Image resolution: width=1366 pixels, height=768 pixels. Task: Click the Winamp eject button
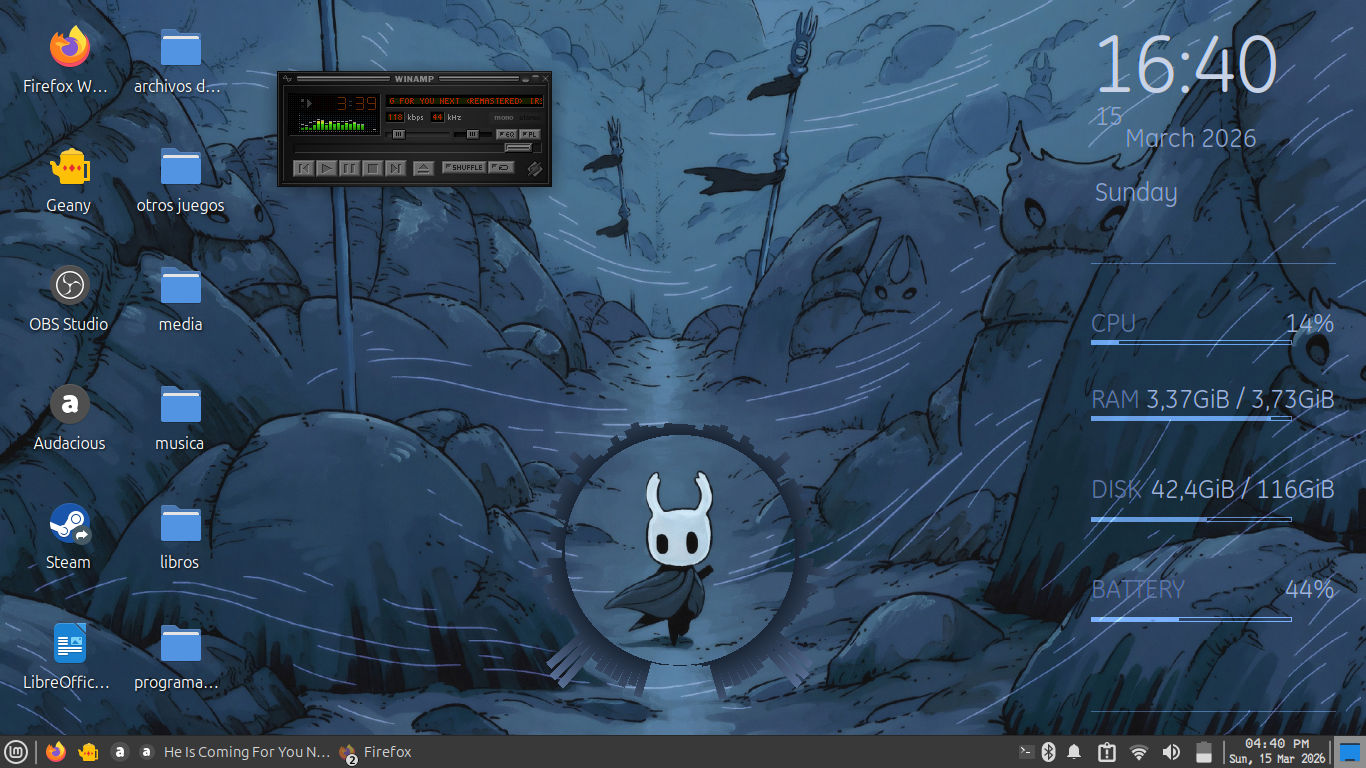point(423,168)
